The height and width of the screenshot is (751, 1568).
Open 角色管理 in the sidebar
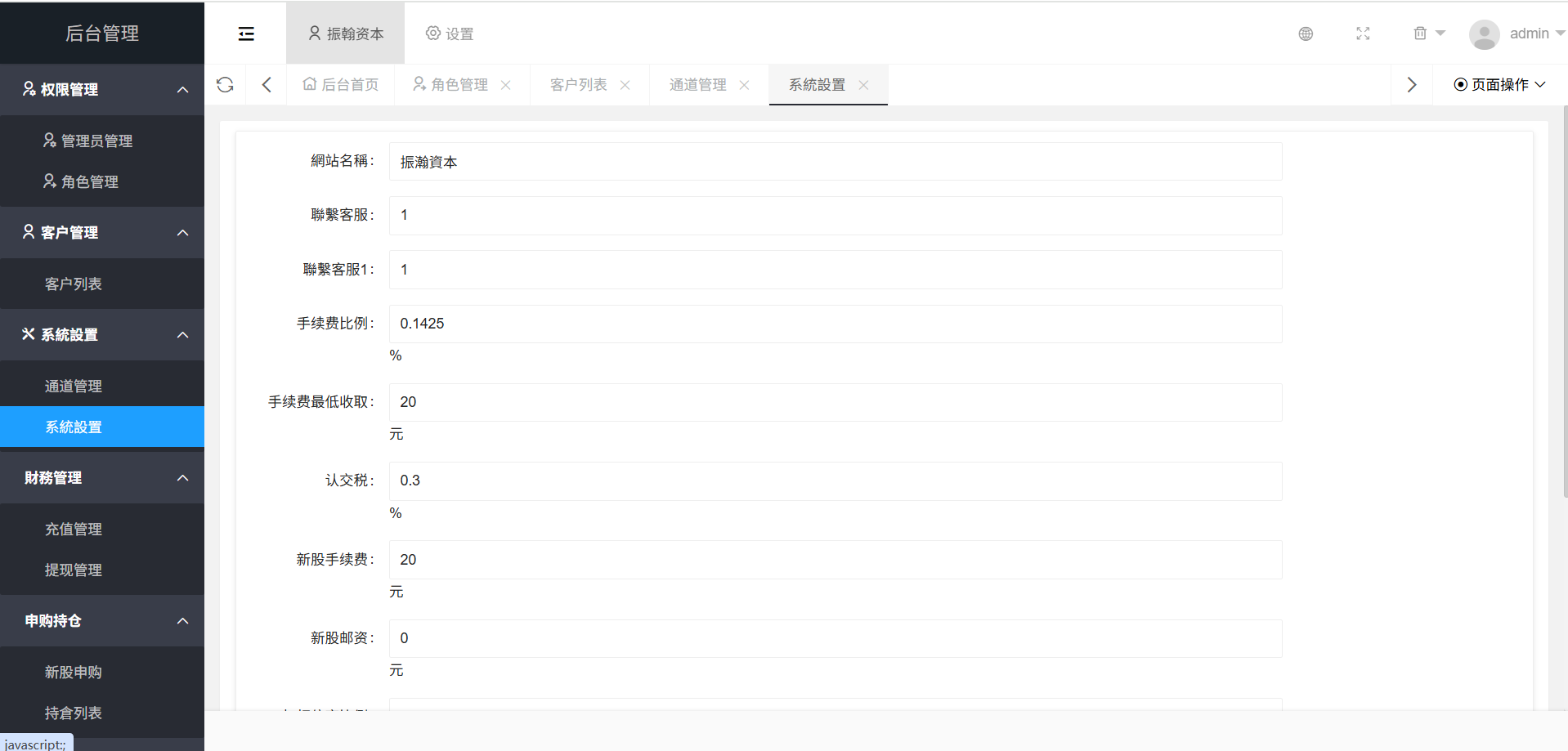pyautogui.click(x=102, y=181)
